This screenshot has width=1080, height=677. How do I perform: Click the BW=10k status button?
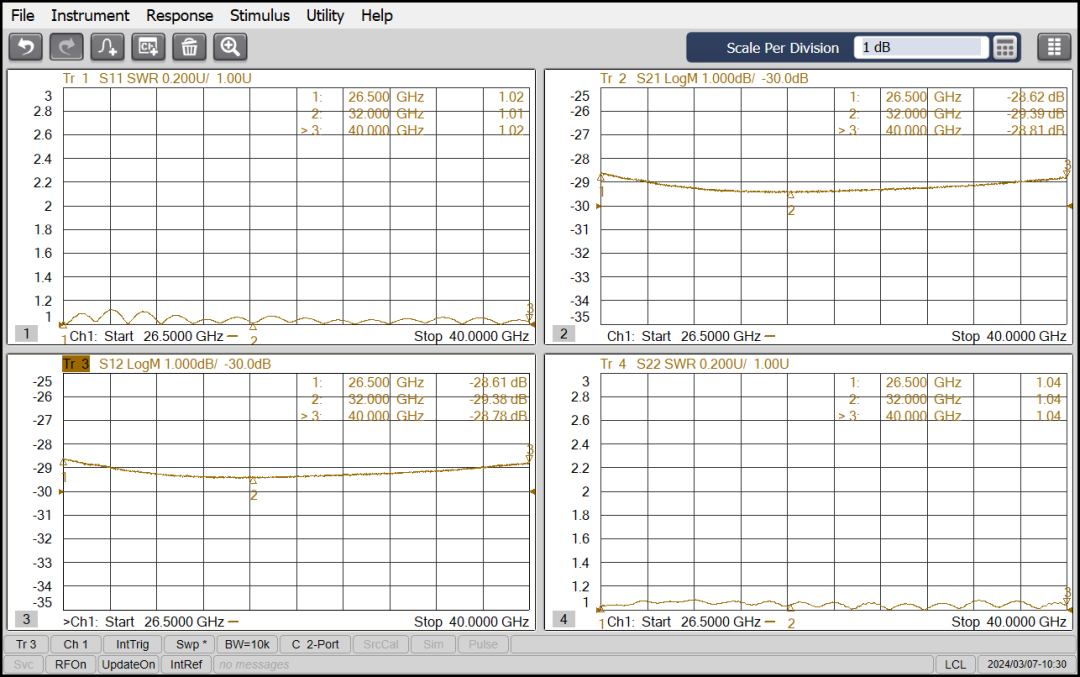click(247, 645)
